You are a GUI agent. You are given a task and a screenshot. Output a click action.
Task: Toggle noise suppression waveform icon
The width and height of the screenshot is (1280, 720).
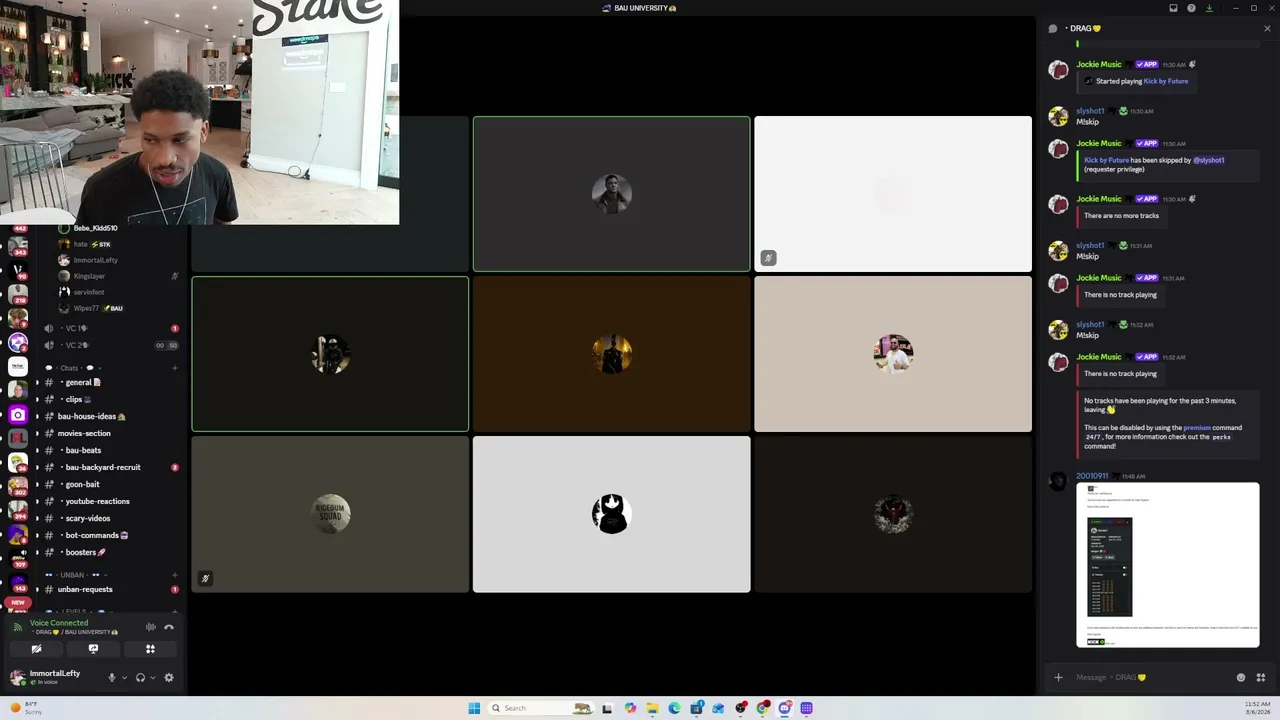point(150,627)
